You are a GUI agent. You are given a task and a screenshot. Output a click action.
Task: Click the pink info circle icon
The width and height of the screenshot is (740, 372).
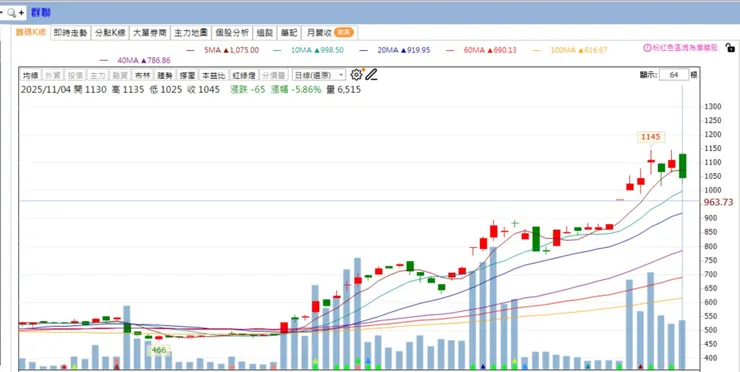648,48
